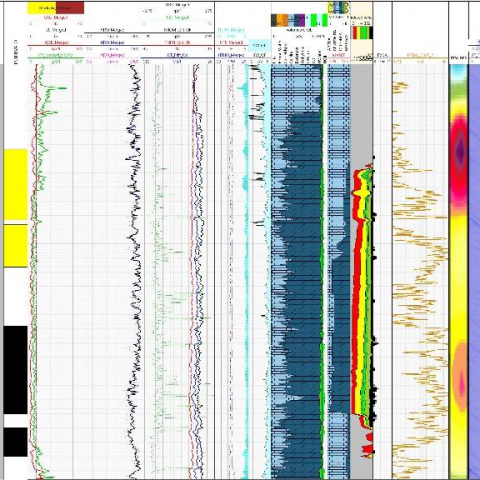Select the orange swatch in lithology legend strip

click(x=282, y=20)
